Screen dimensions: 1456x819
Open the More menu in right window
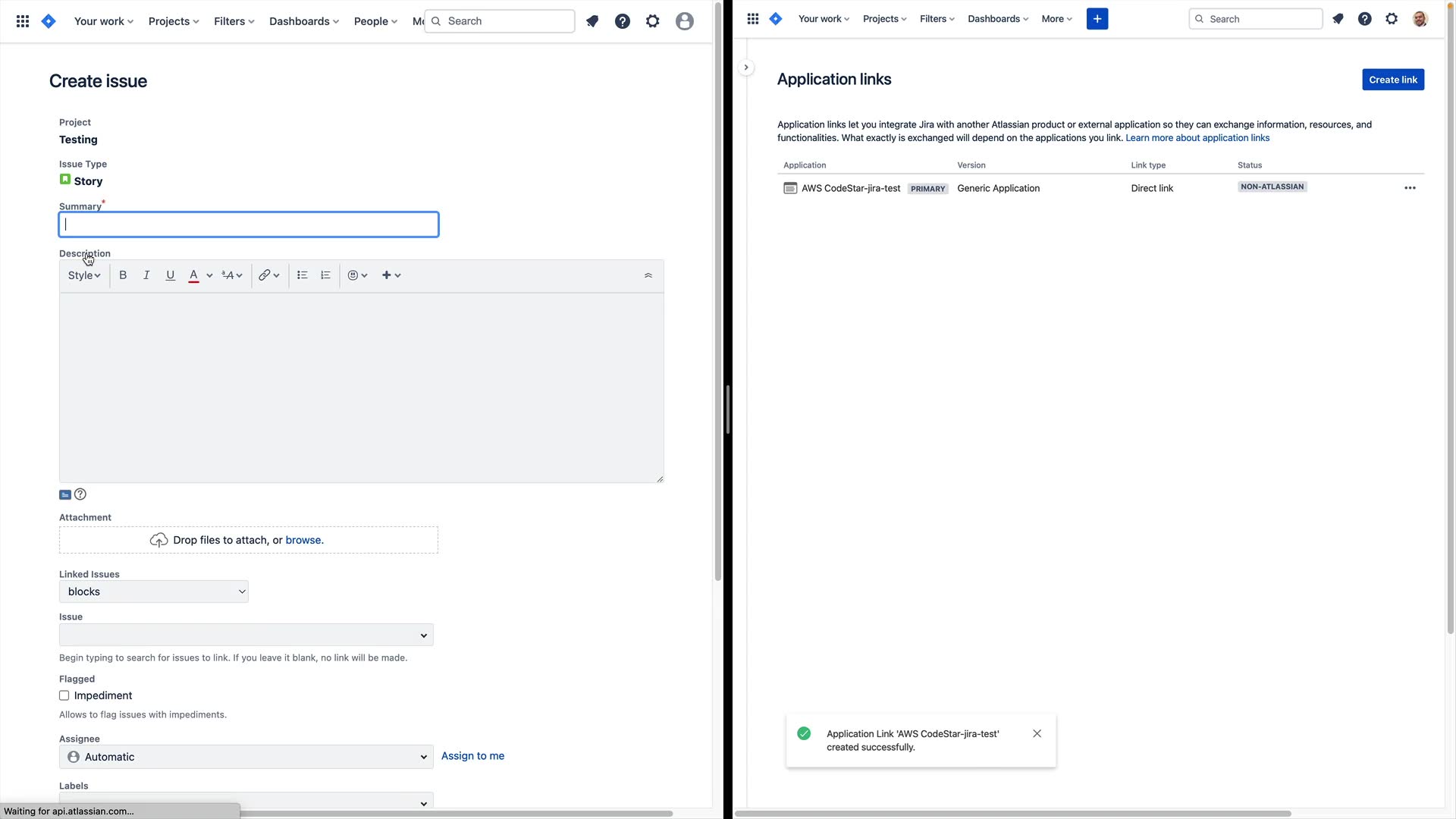click(1056, 19)
